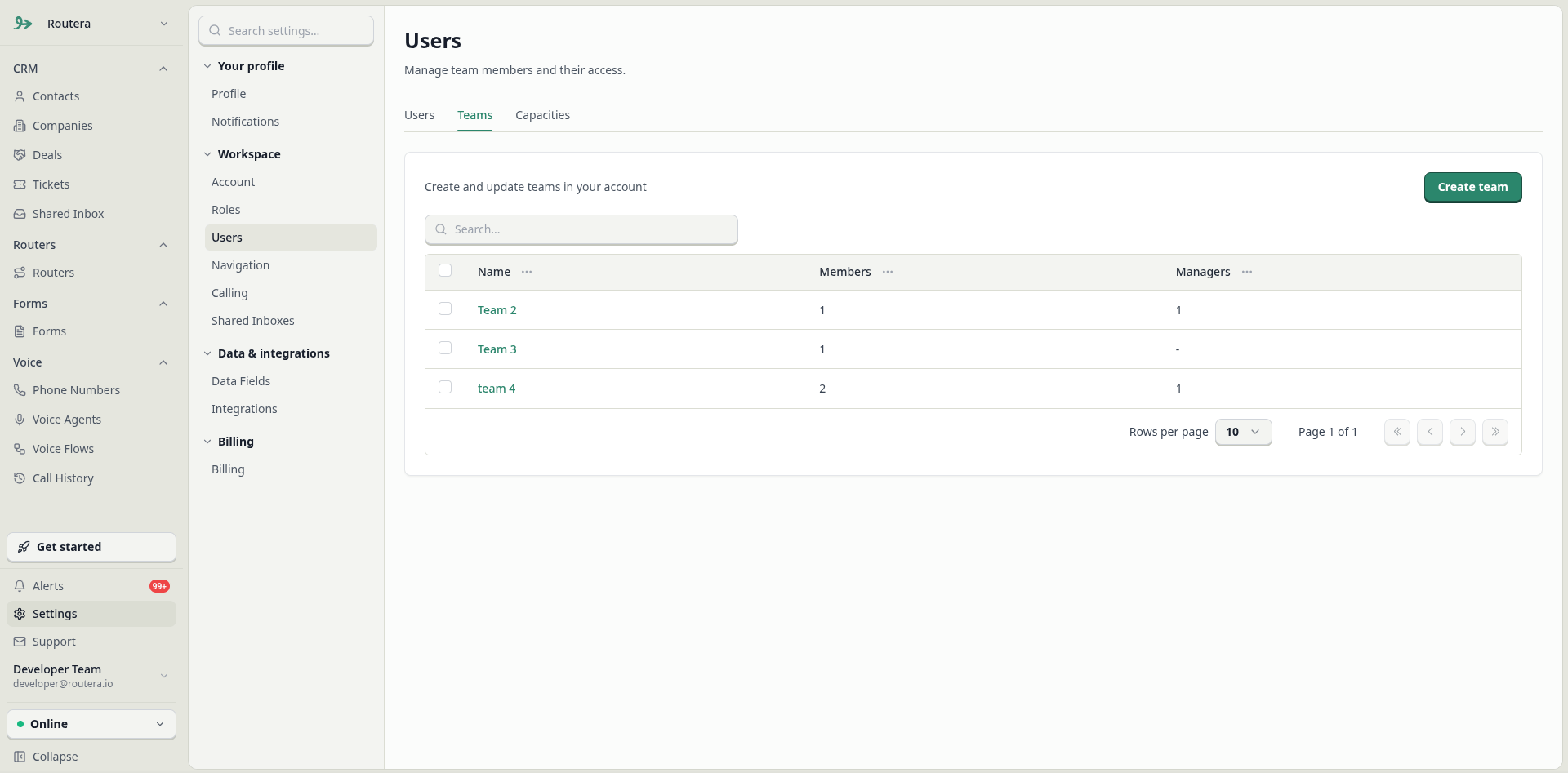The height and width of the screenshot is (773, 1568).
Task: Open Members column options ellipsis
Action: (888, 272)
